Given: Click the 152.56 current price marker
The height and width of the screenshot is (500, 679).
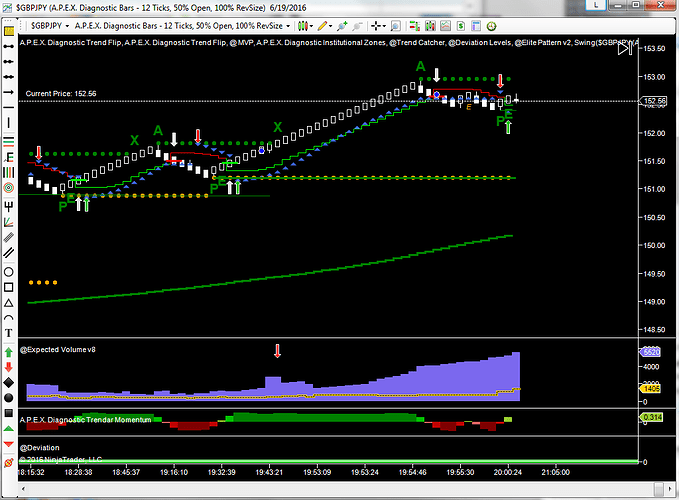Looking at the screenshot, I should [x=654, y=101].
